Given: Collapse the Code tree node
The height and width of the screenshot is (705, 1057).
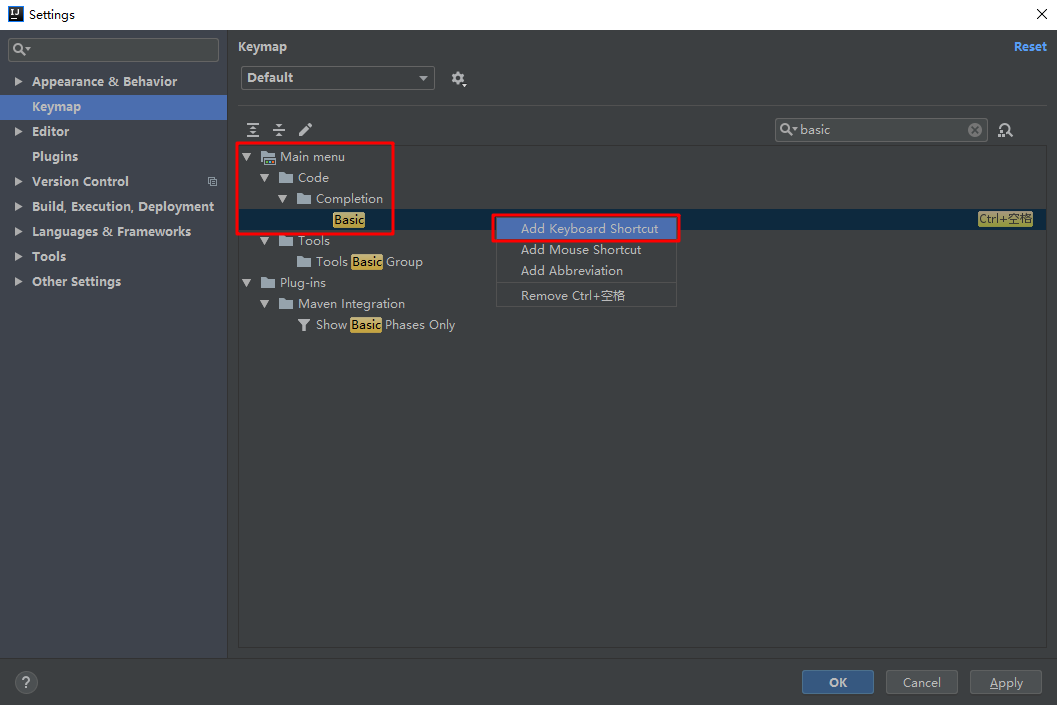Looking at the screenshot, I should tap(265, 178).
